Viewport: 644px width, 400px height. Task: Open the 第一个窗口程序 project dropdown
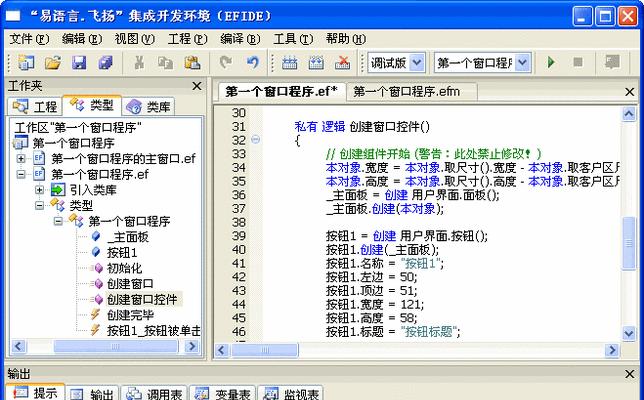(523, 63)
